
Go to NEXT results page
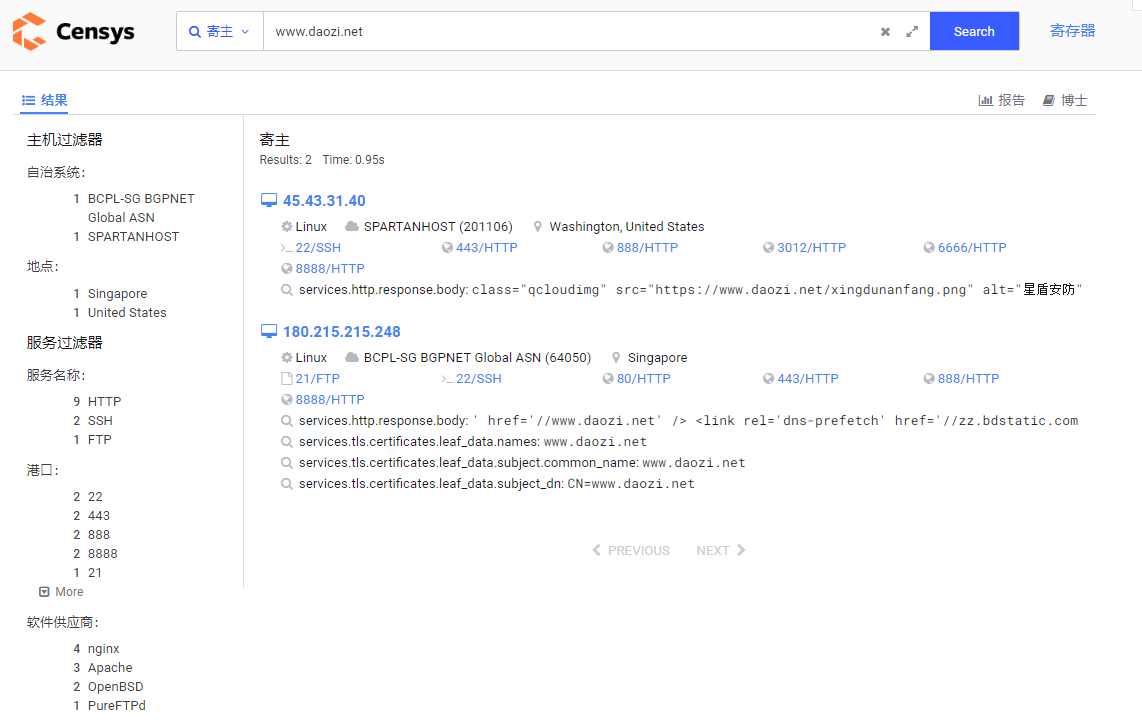tap(720, 550)
